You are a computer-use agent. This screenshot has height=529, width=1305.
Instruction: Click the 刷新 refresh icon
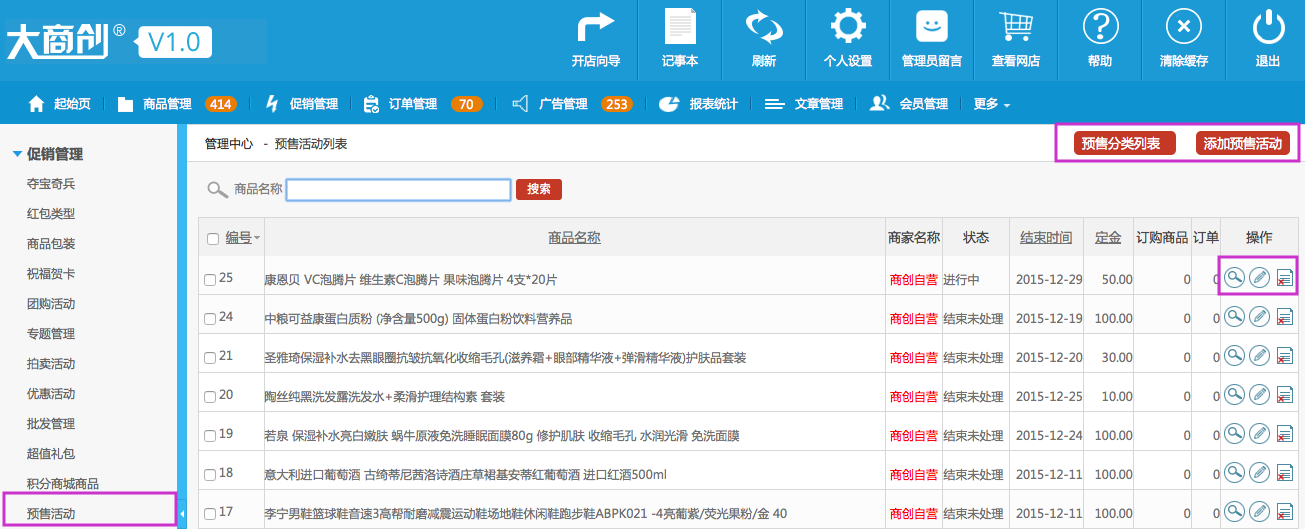764,26
